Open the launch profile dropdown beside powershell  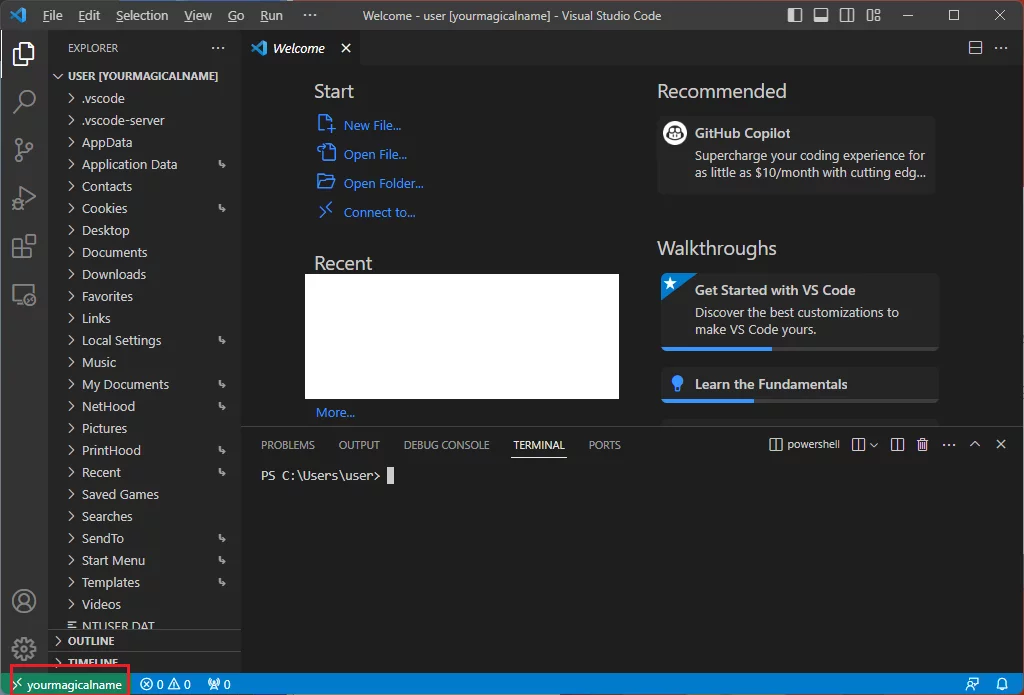click(874, 445)
